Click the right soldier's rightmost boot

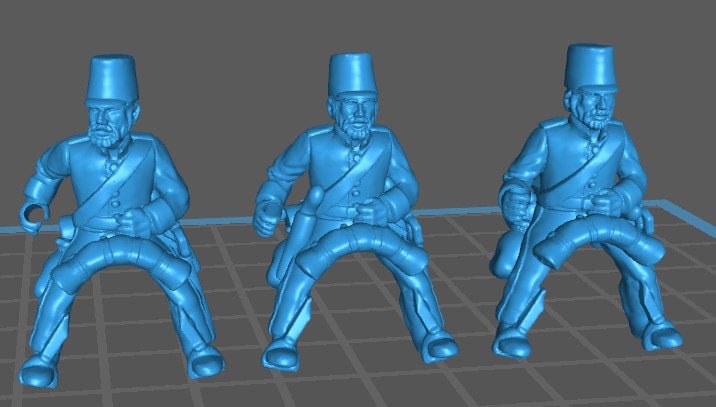pos(662,335)
